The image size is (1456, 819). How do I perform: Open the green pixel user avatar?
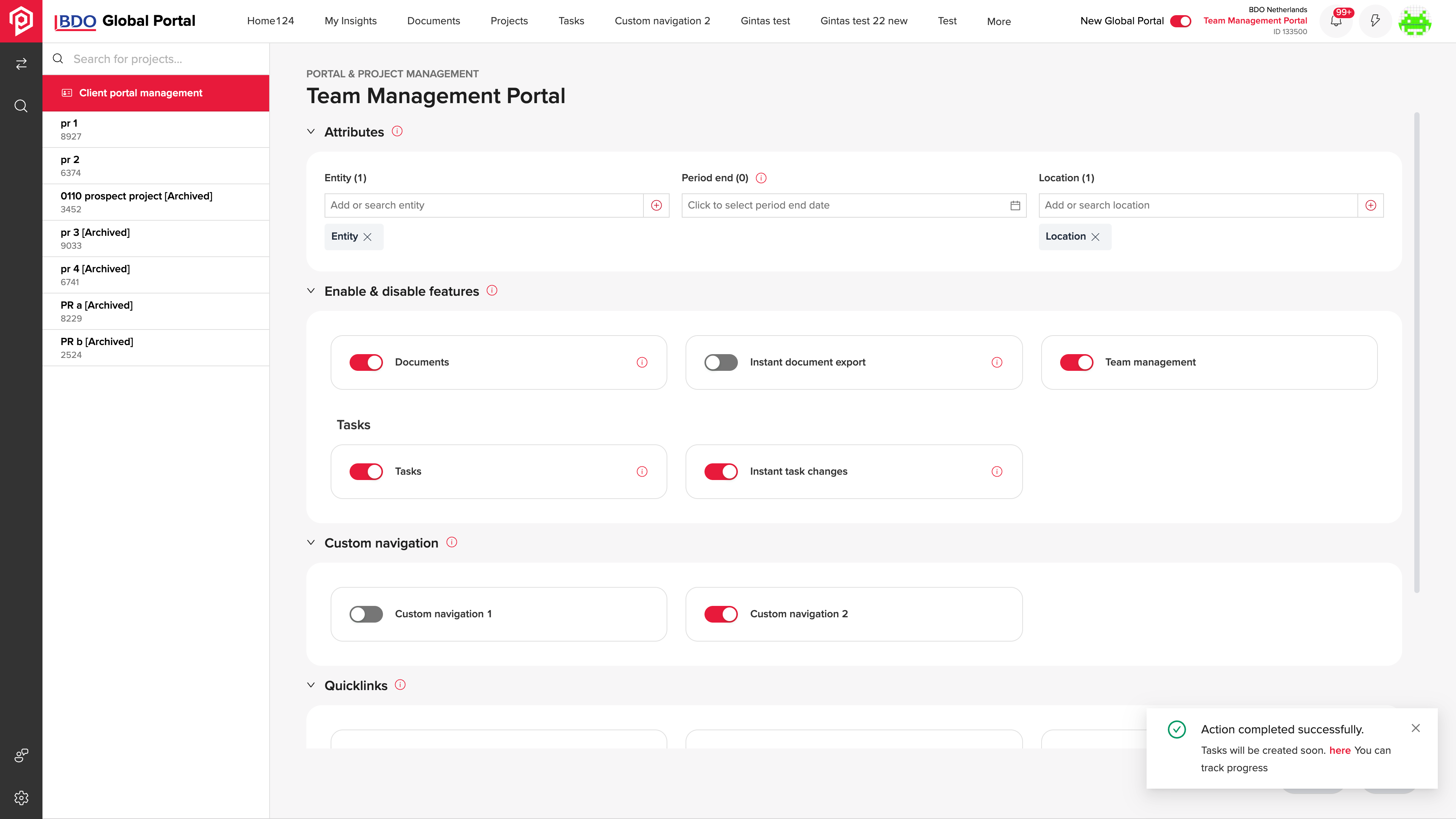click(x=1415, y=21)
